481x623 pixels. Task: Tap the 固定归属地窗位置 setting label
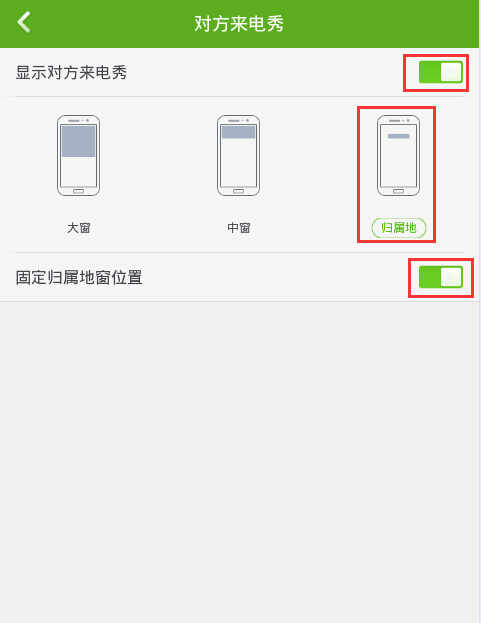[x=79, y=277]
